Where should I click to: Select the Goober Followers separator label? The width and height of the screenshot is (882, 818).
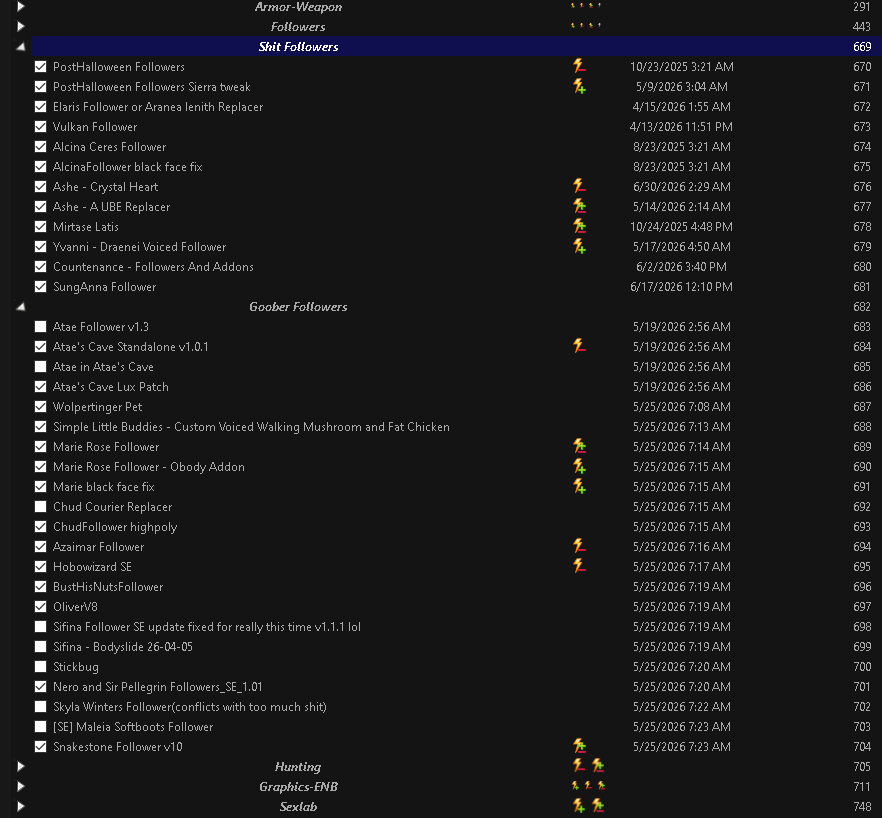coord(298,307)
